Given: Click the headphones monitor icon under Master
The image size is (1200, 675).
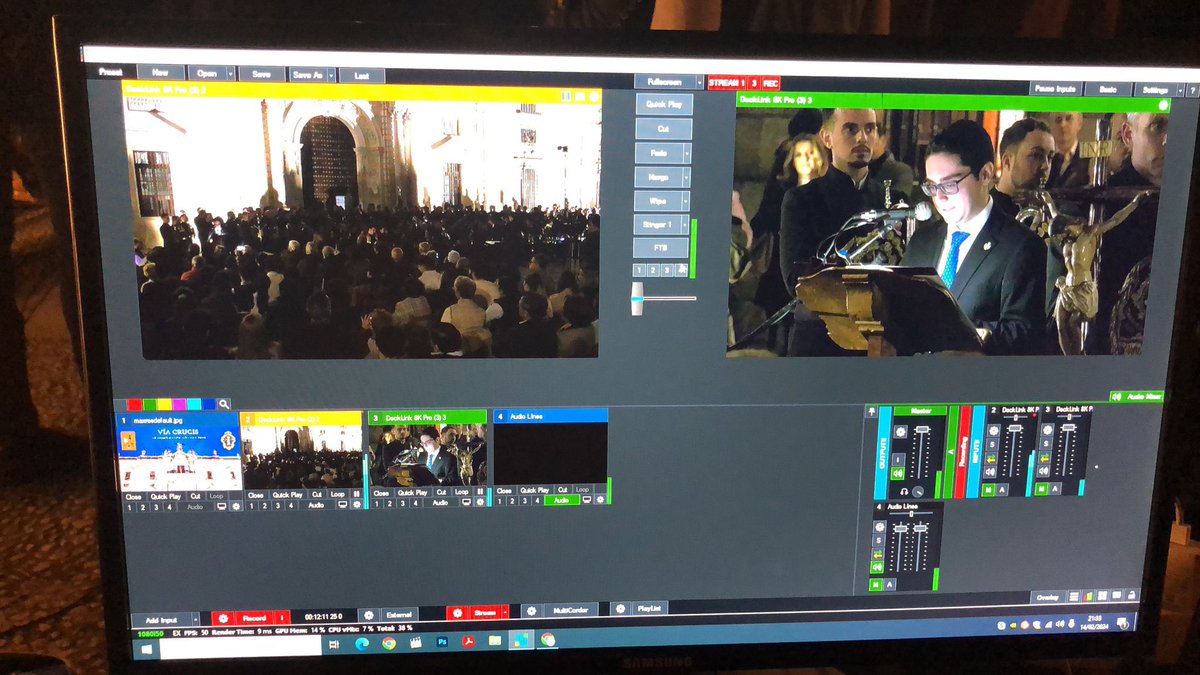Looking at the screenshot, I should tap(903, 491).
